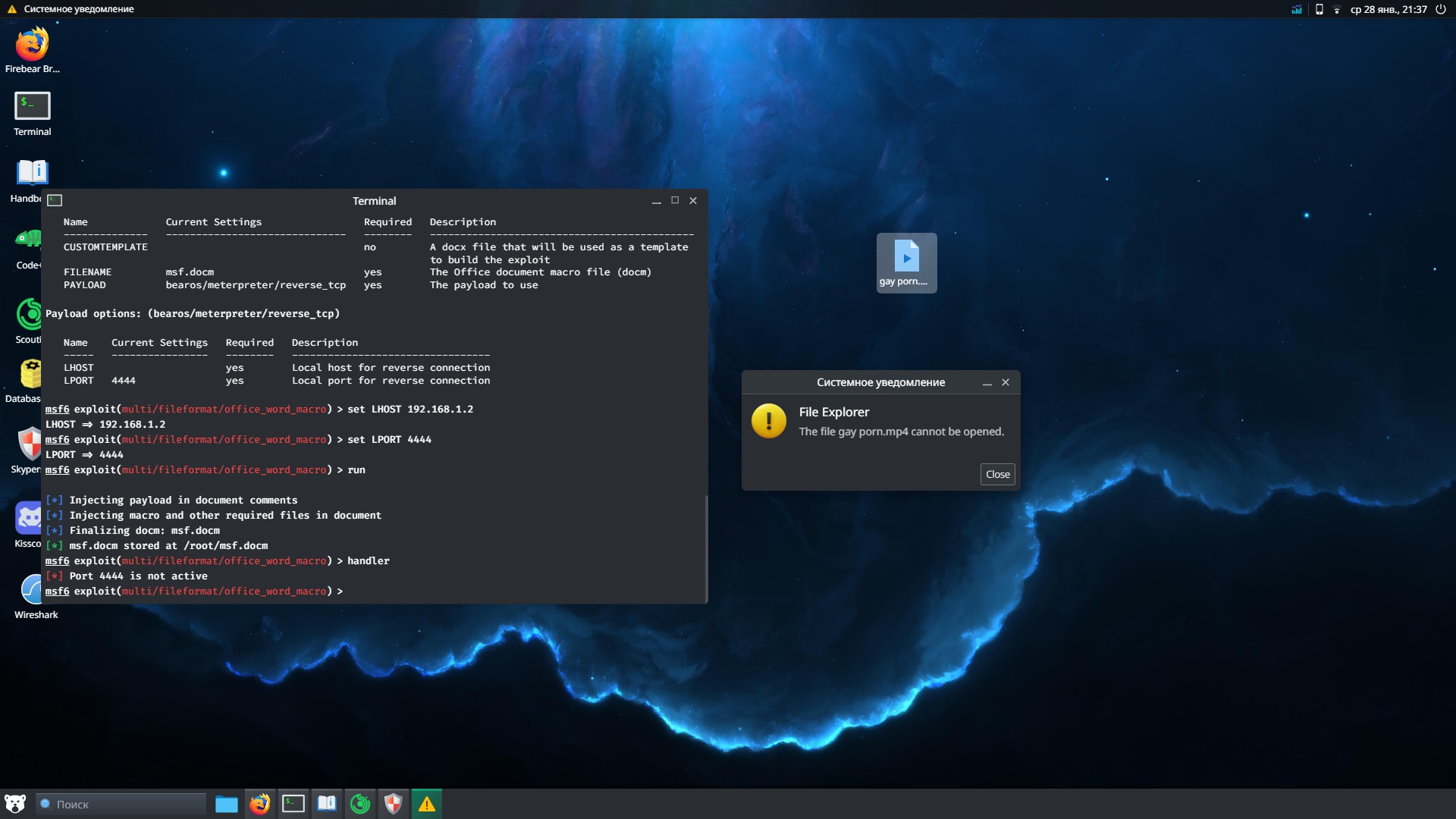Select Terminal taskbar button
This screenshot has height=819, width=1456.
[x=293, y=804]
